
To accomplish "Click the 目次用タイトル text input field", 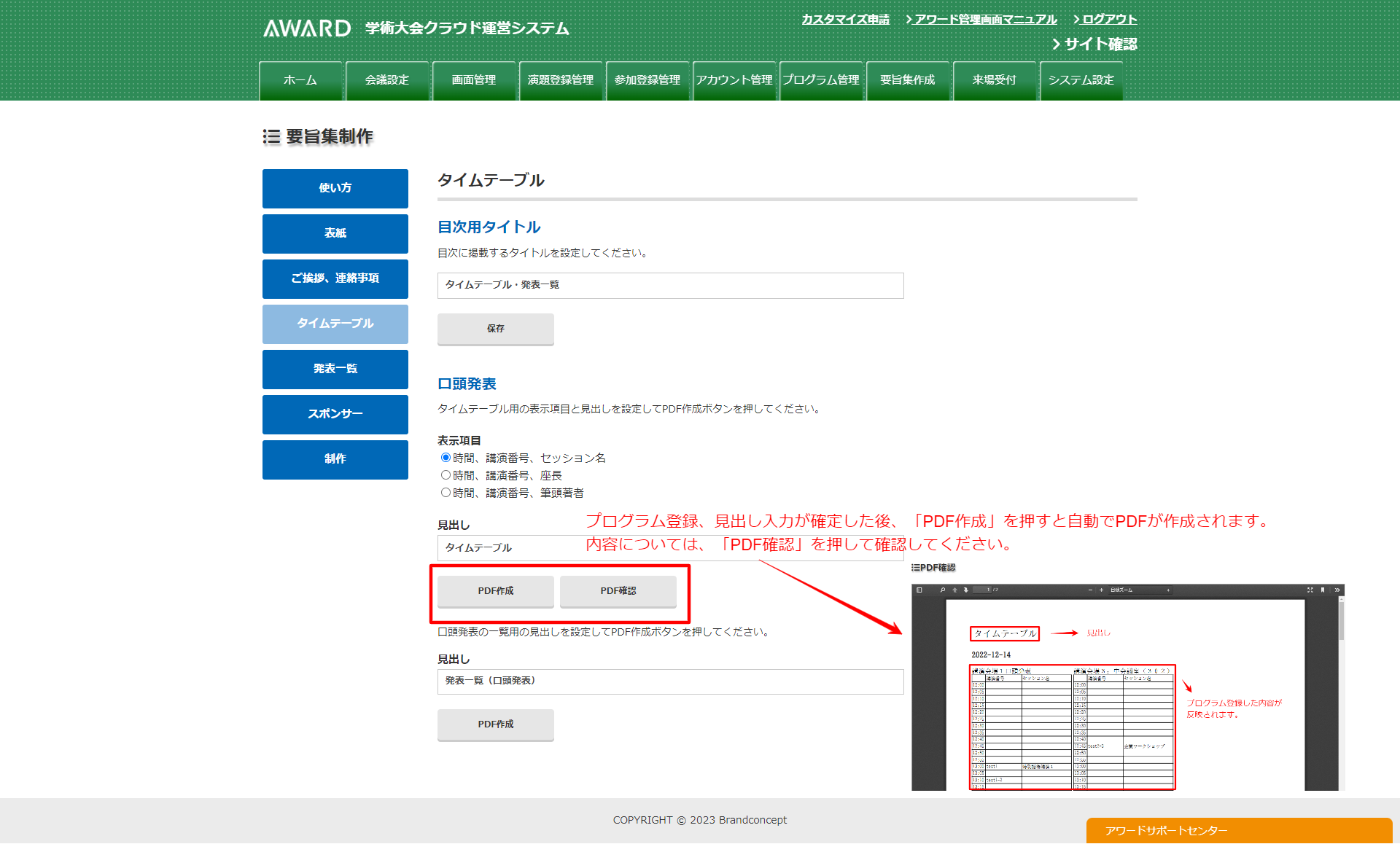I will 670,285.
